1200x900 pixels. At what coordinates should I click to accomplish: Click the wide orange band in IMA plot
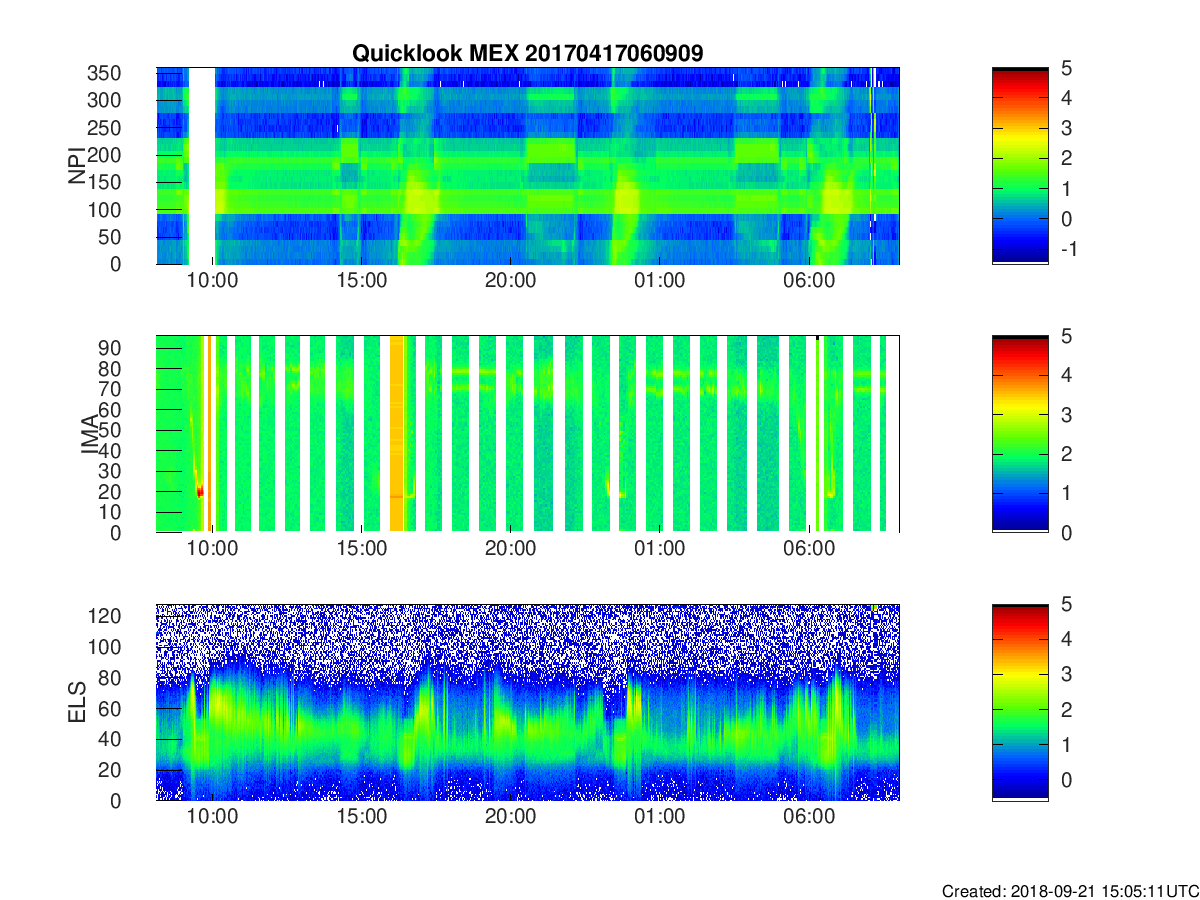click(x=396, y=434)
